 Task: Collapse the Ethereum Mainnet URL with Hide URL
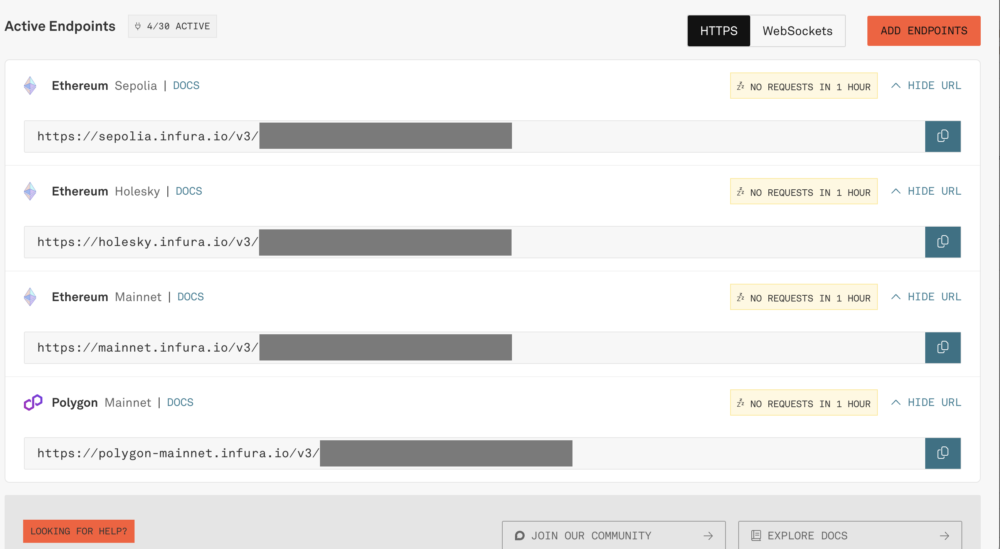(x=926, y=297)
